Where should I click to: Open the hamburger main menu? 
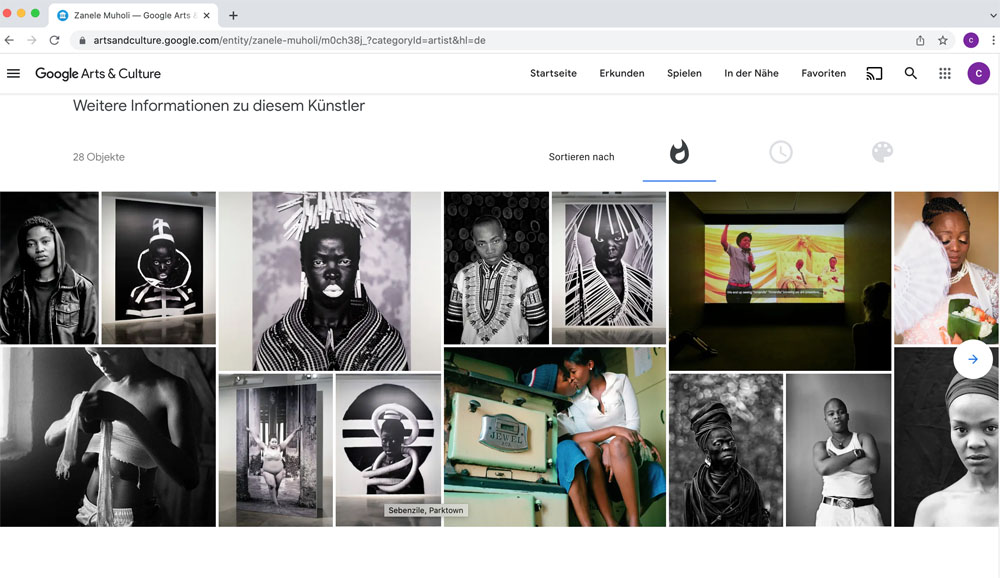(13, 73)
